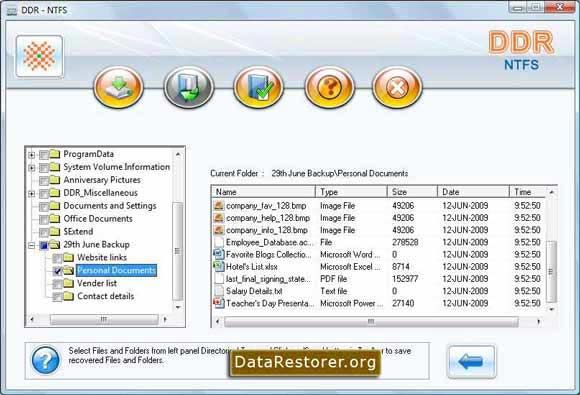Sort files by Type column header
The width and height of the screenshot is (580, 395).
pos(351,192)
